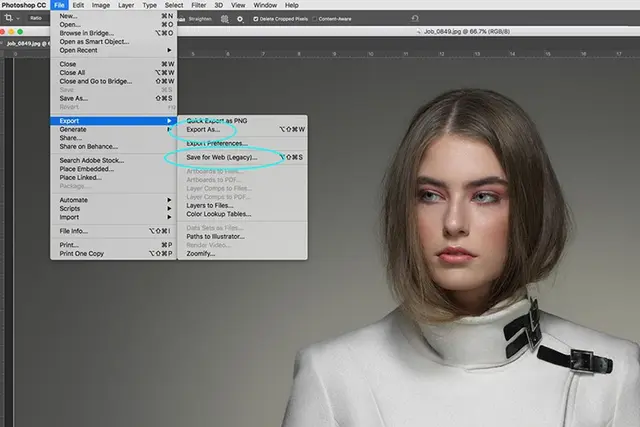The height and width of the screenshot is (427, 640).
Task: Click the reset crop arrow icon
Action: (415, 18)
